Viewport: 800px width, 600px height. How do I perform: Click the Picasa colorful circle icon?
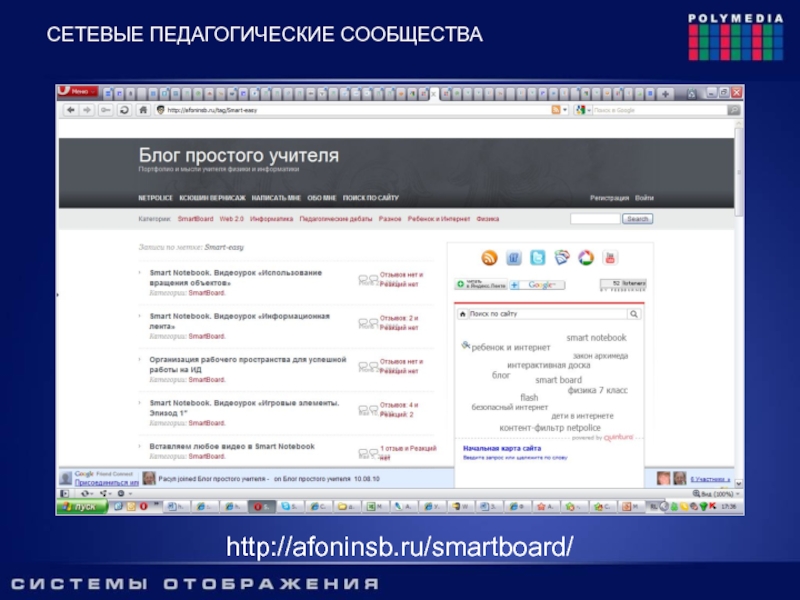586,258
